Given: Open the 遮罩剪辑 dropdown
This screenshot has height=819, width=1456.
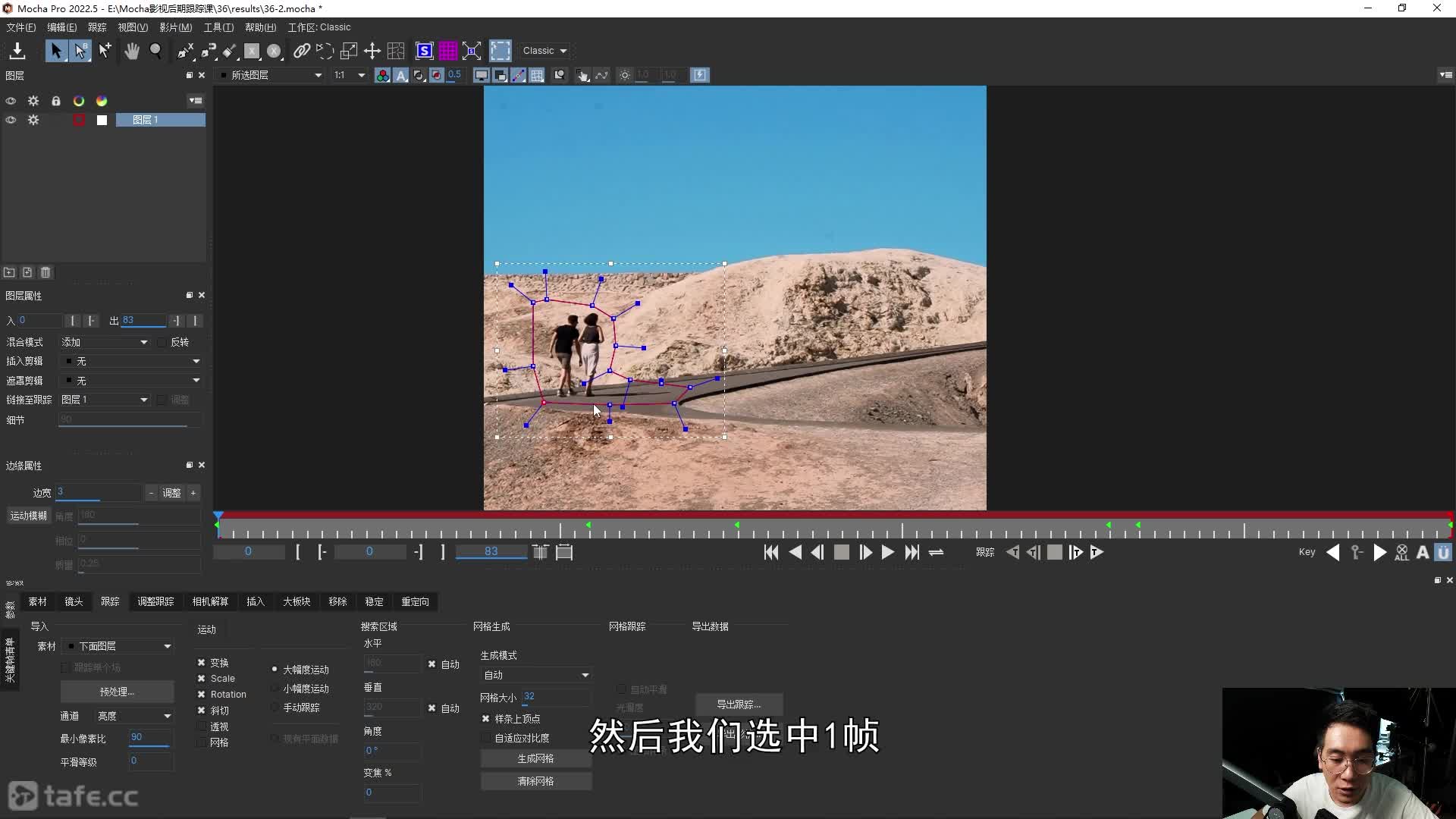Looking at the screenshot, I should tap(131, 381).
